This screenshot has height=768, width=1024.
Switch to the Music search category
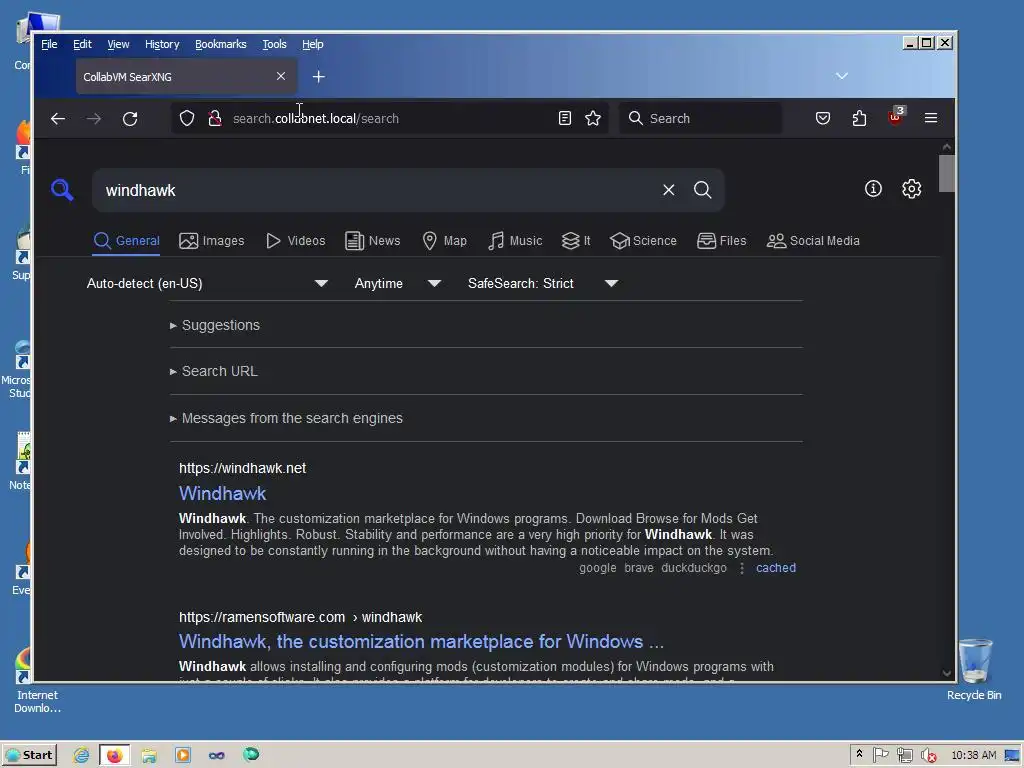(x=515, y=241)
